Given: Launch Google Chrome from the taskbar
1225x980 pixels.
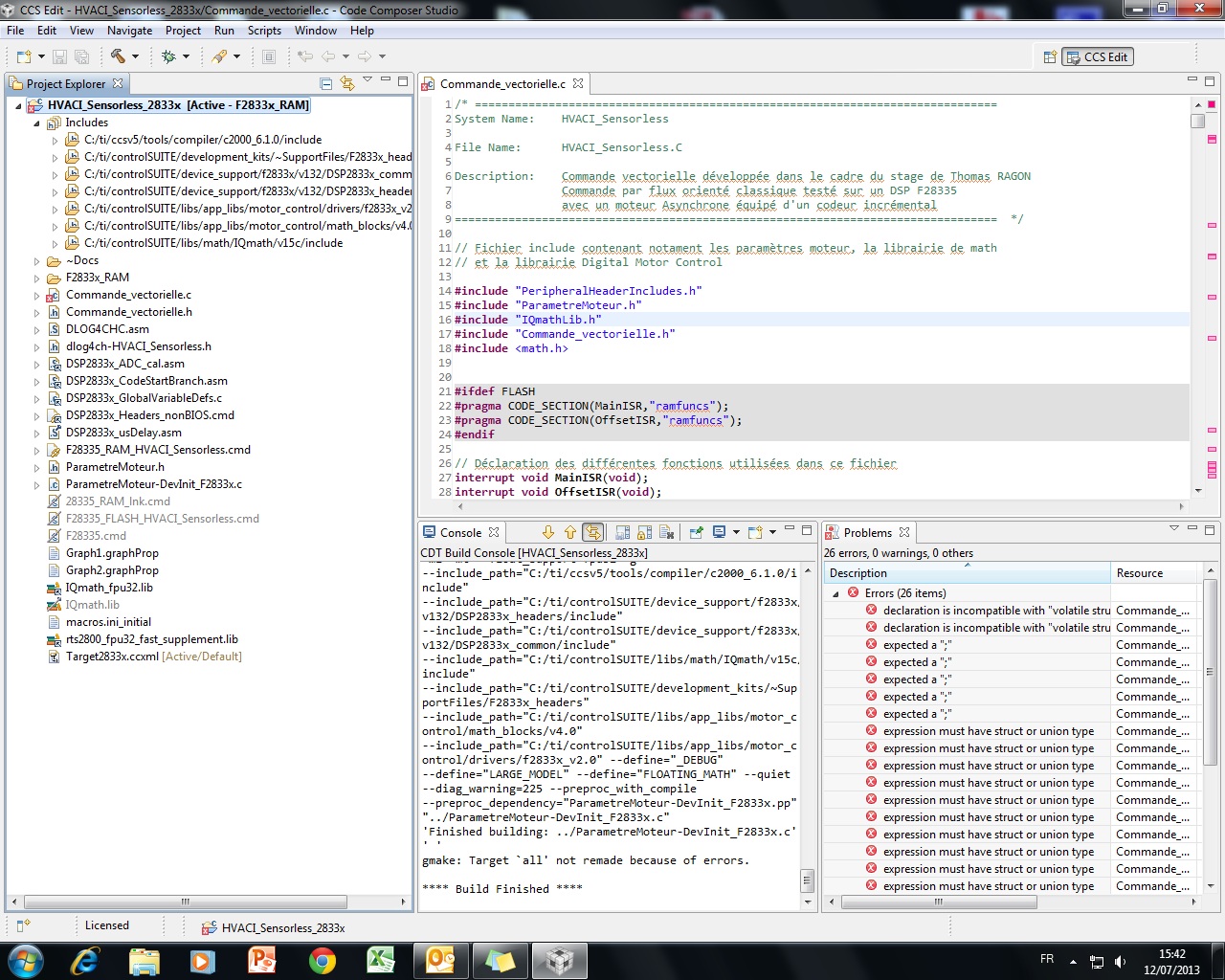Looking at the screenshot, I should click(323, 959).
